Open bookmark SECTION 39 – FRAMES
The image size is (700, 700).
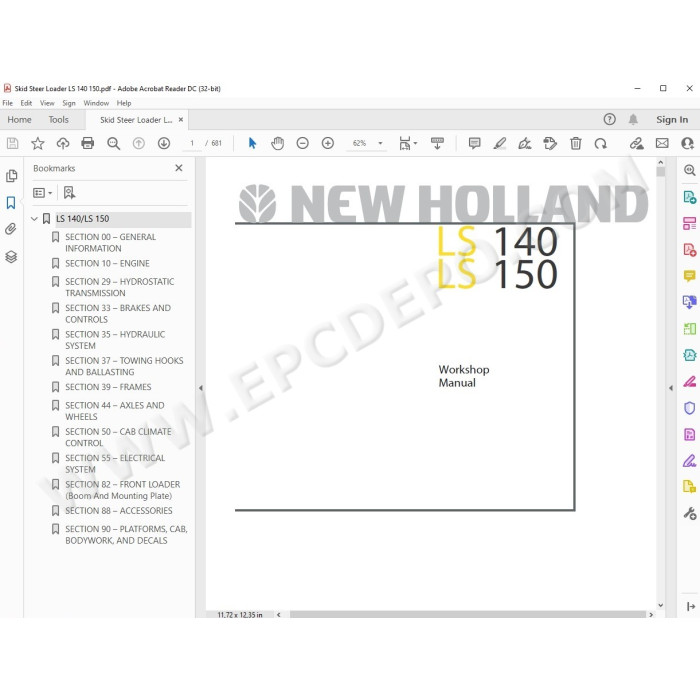(108, 387)
